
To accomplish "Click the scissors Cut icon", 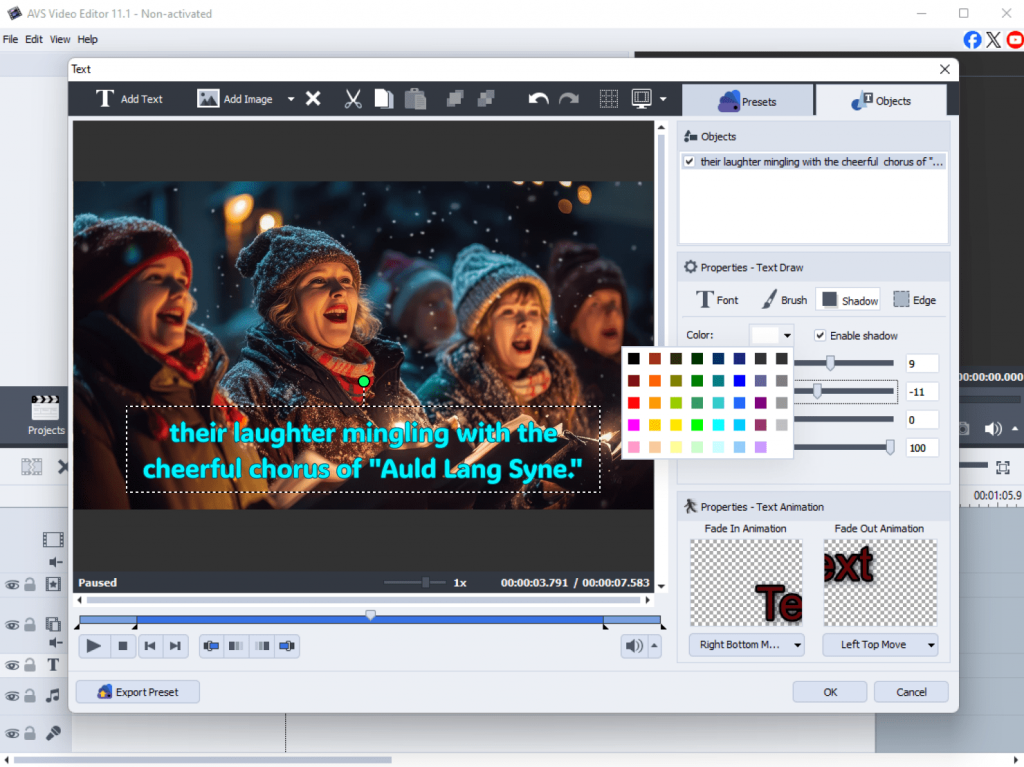I will tap(353, 99).
